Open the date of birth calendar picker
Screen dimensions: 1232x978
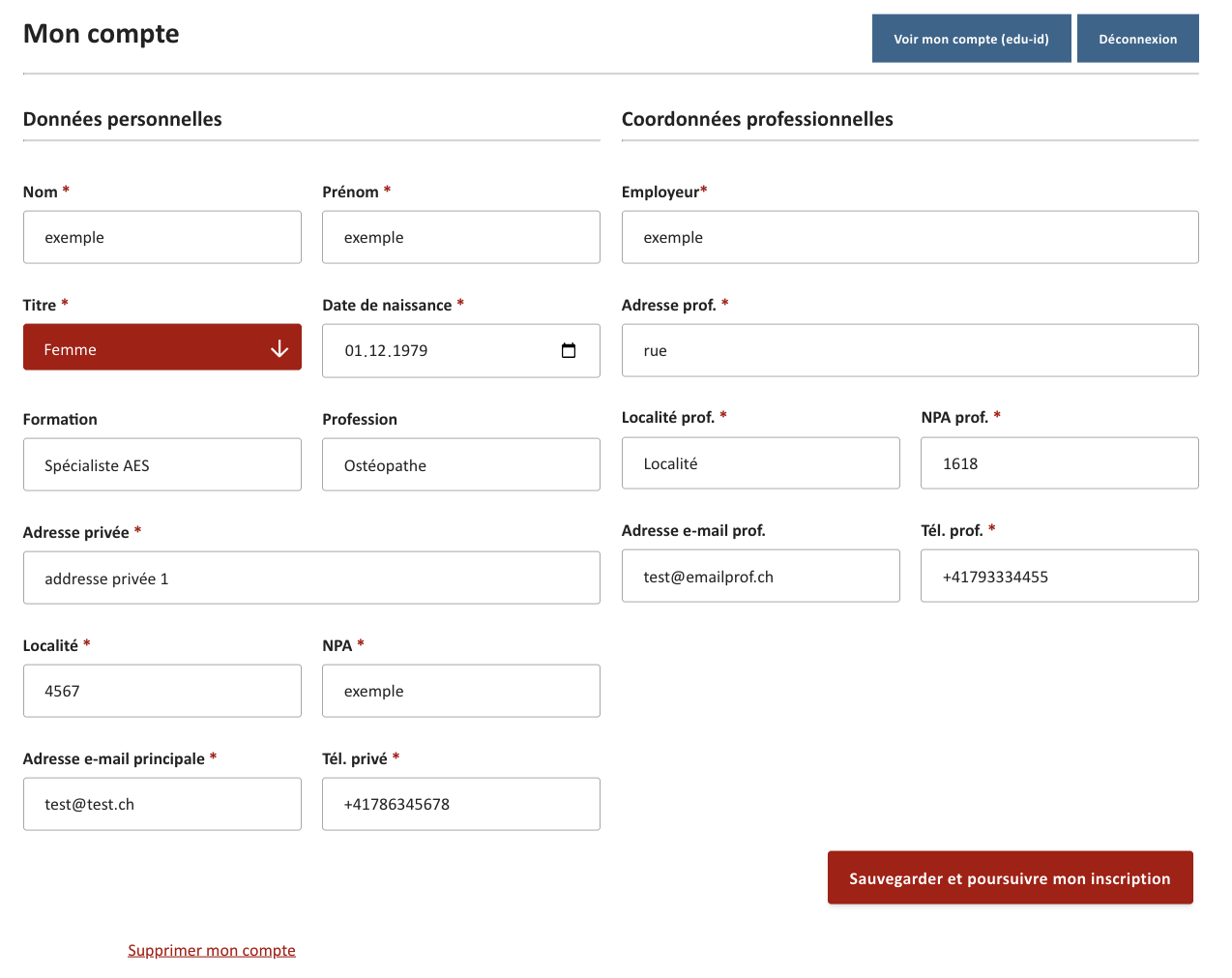569,350
